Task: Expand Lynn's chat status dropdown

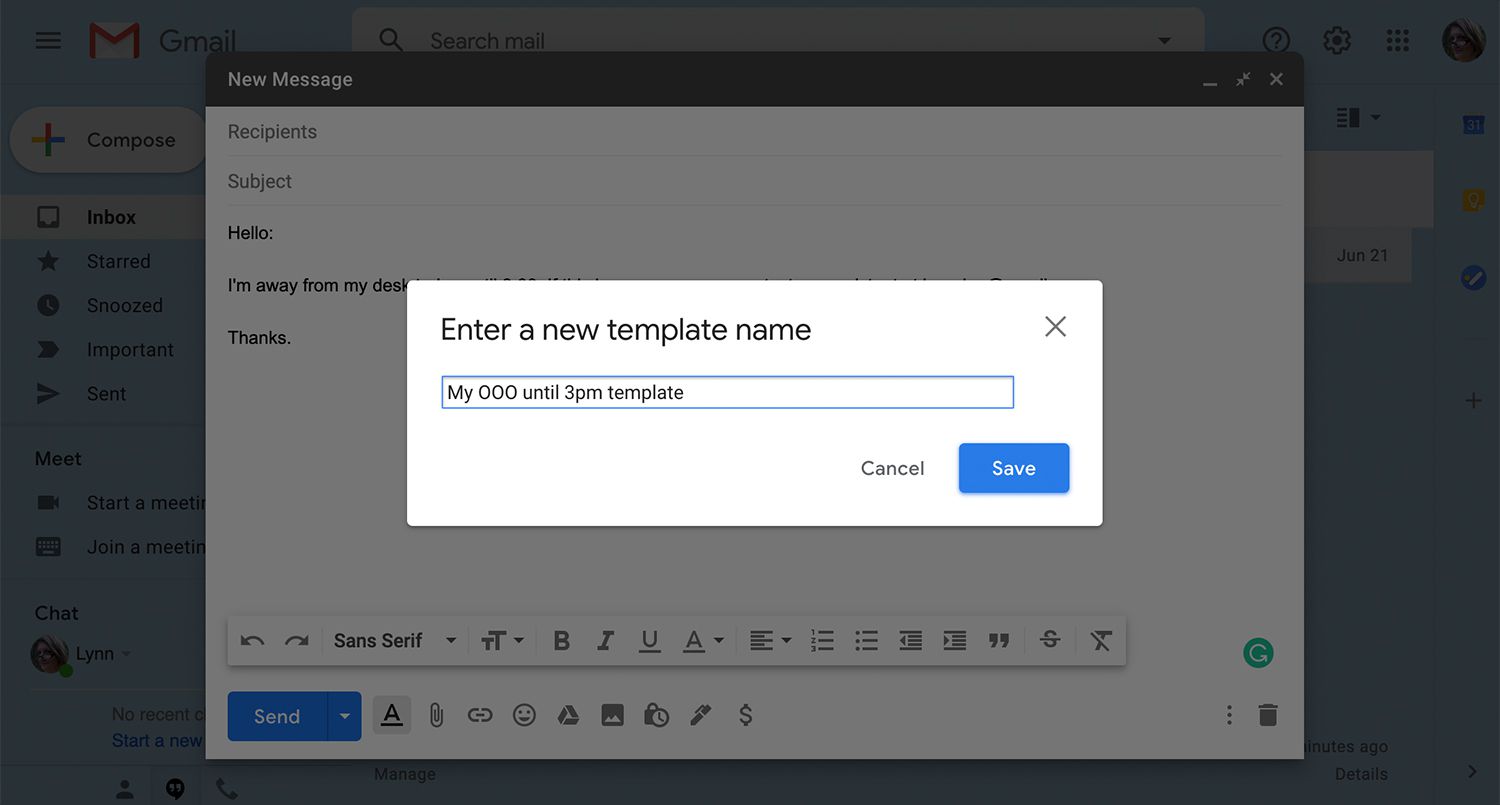Action: [127, 654]
